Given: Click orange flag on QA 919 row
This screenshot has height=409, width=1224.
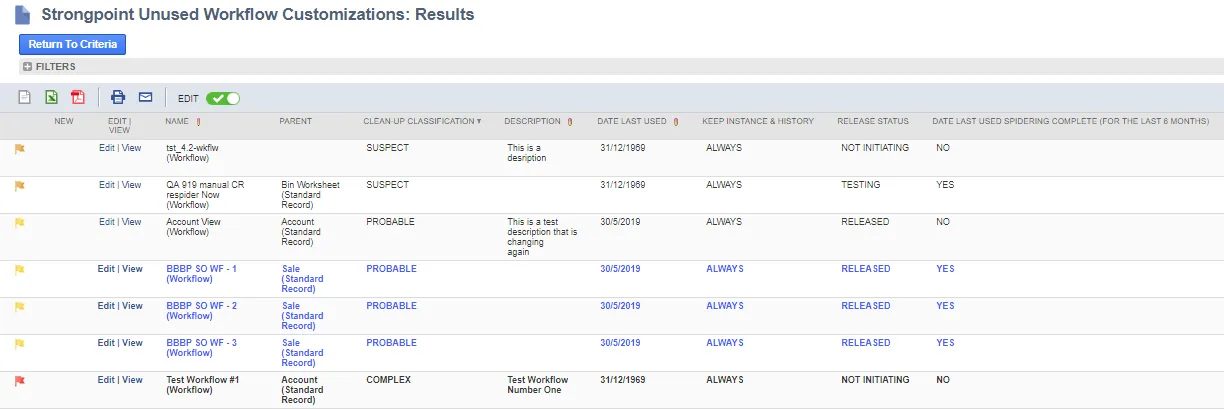Looking at the screenshot, I should (x=19, y=185).
